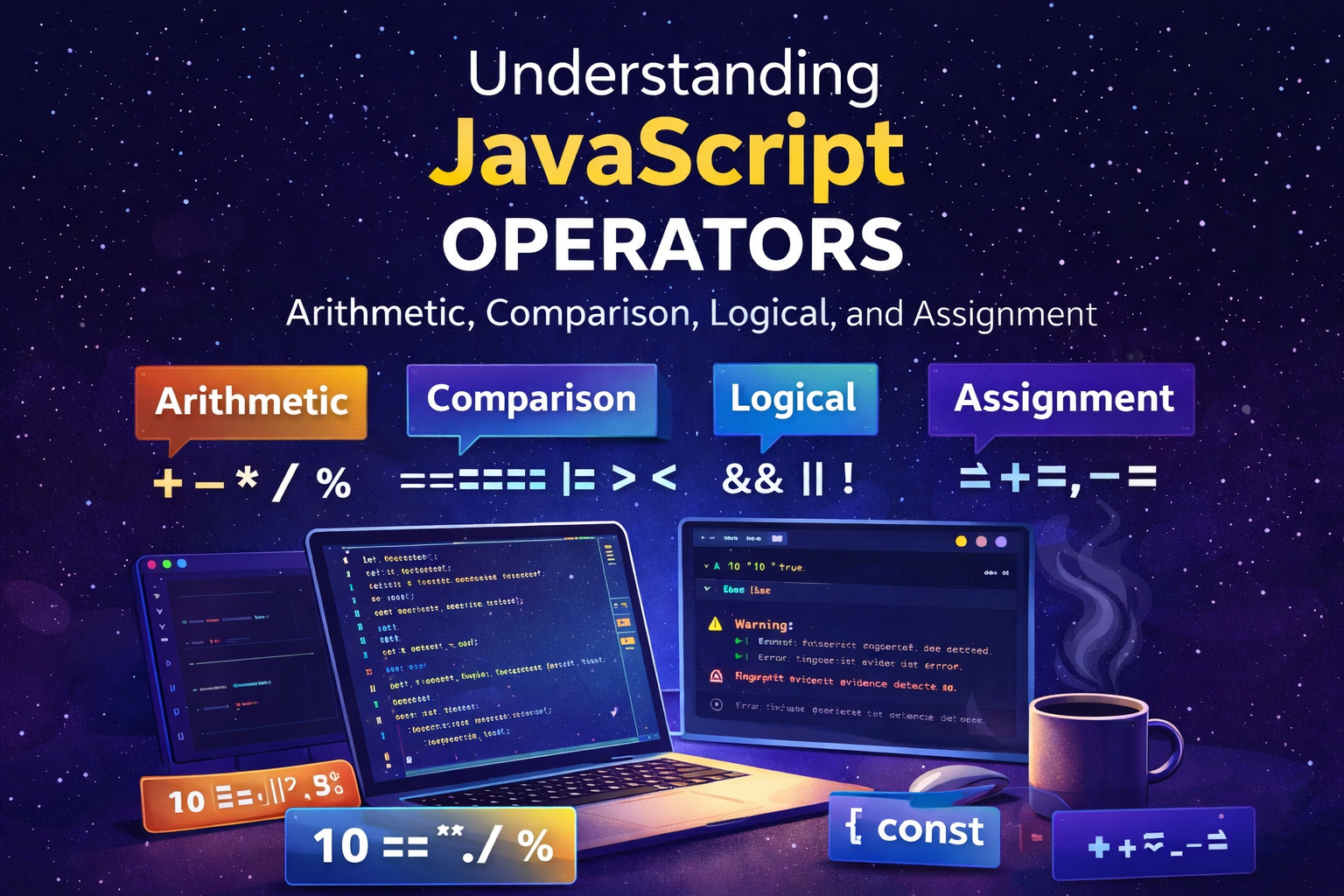
Task: Click the green dot on the left tablet window
Action: pos(166,563)
